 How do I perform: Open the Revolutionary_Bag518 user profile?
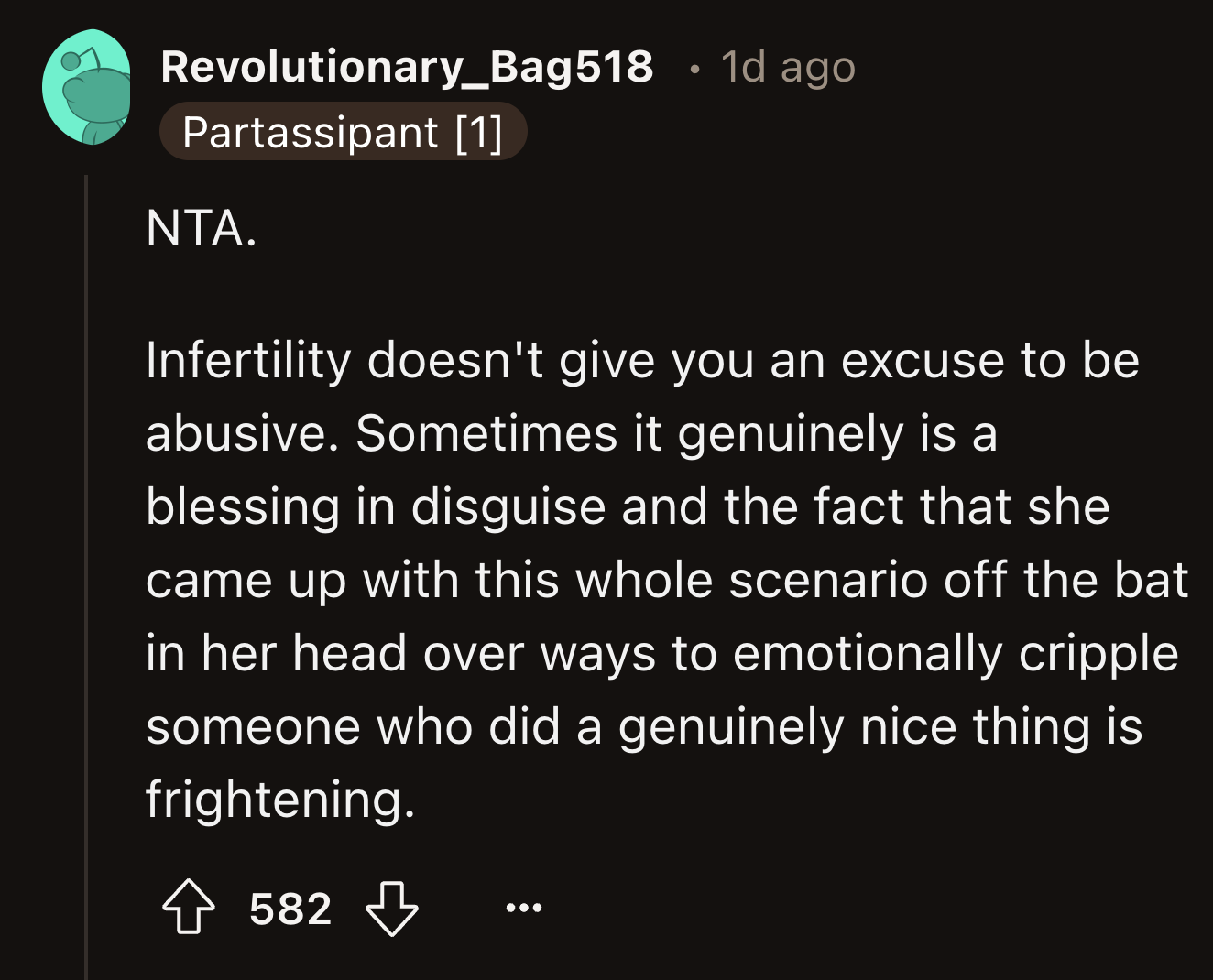point(407,66)
